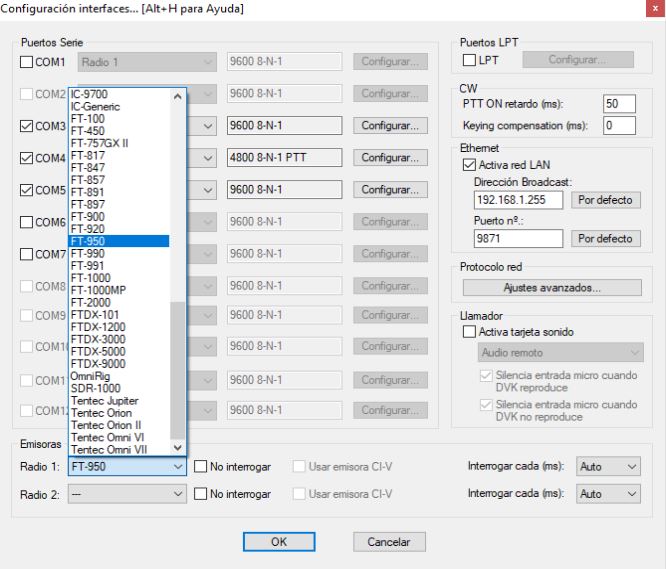Screen dimensions: 666x569
Task: Enable the COM7 port checkbox
Action: 26,254
